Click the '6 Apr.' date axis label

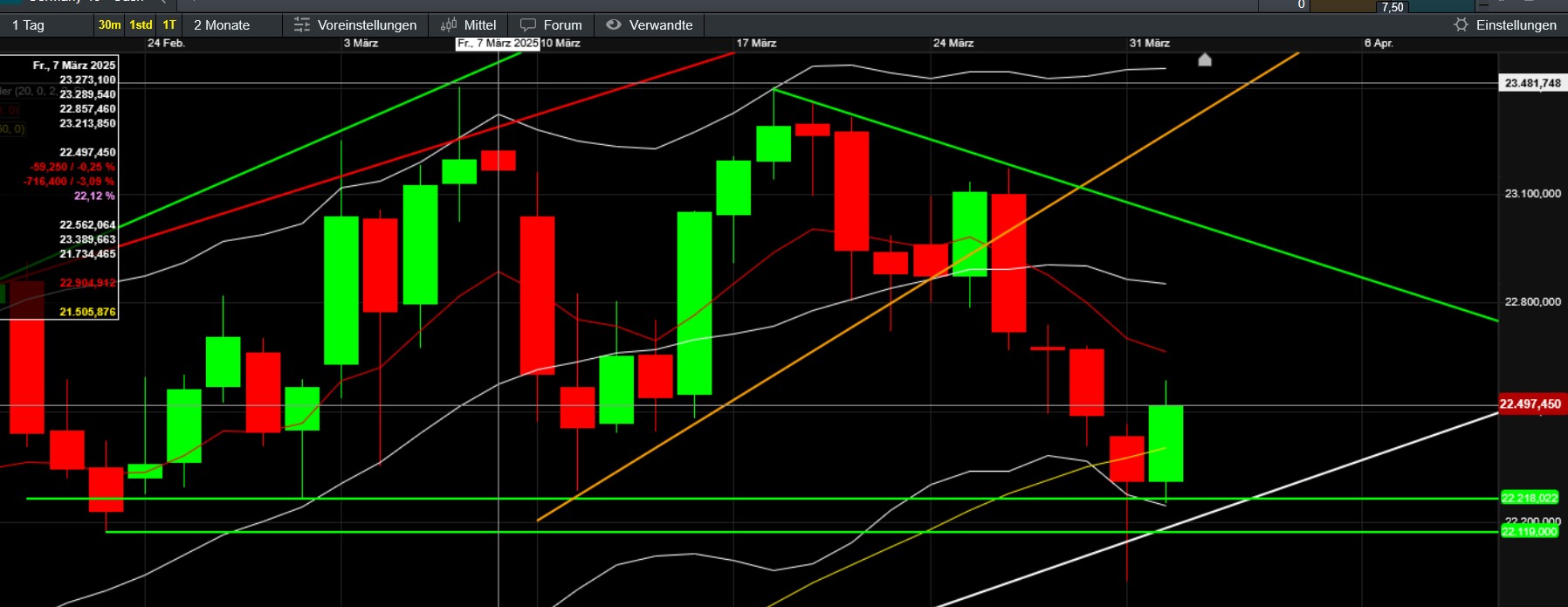pos(1379,44)
